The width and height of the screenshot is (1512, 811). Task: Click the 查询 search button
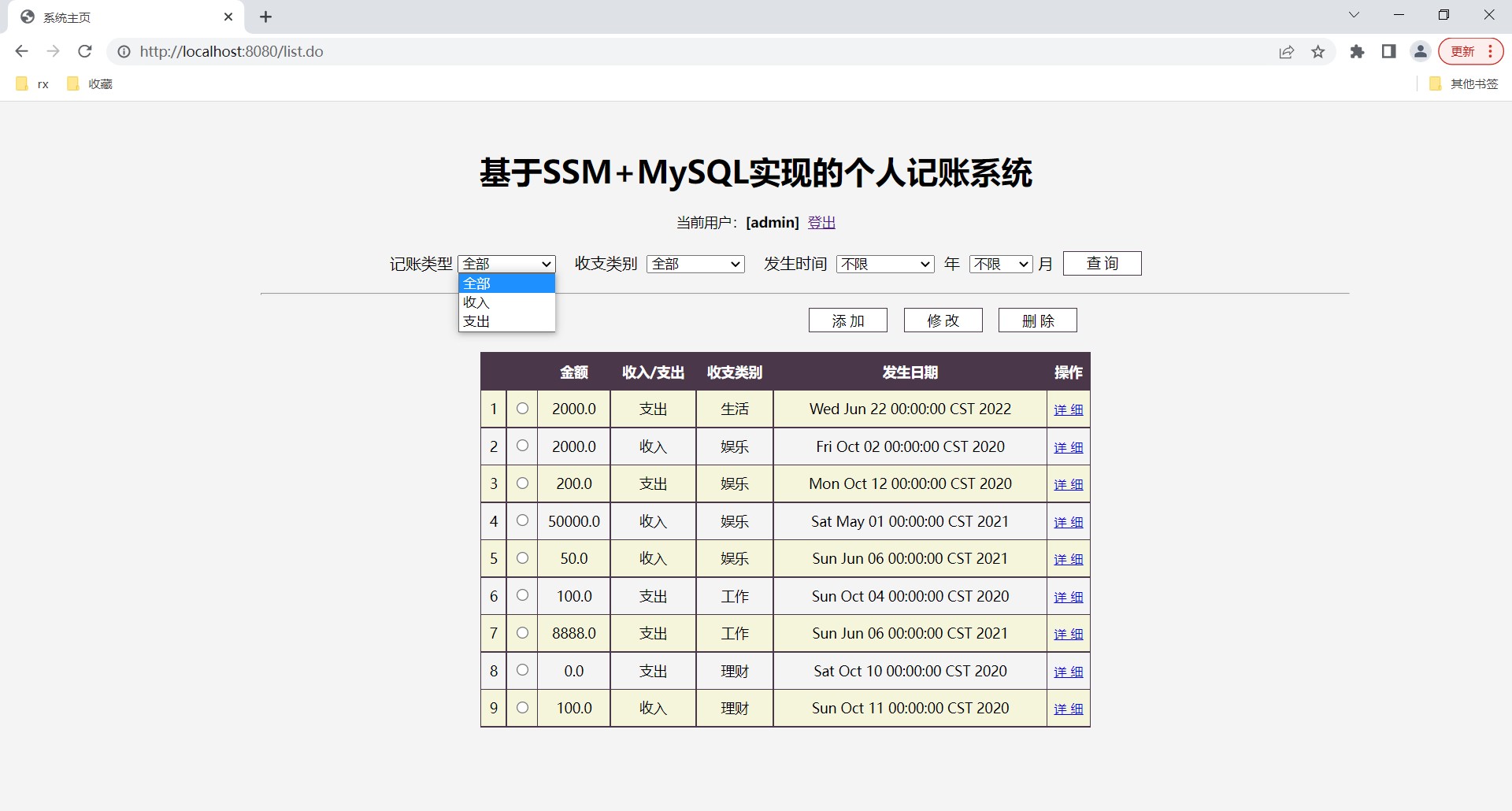pyautogui.click(x=1102, y=264)
